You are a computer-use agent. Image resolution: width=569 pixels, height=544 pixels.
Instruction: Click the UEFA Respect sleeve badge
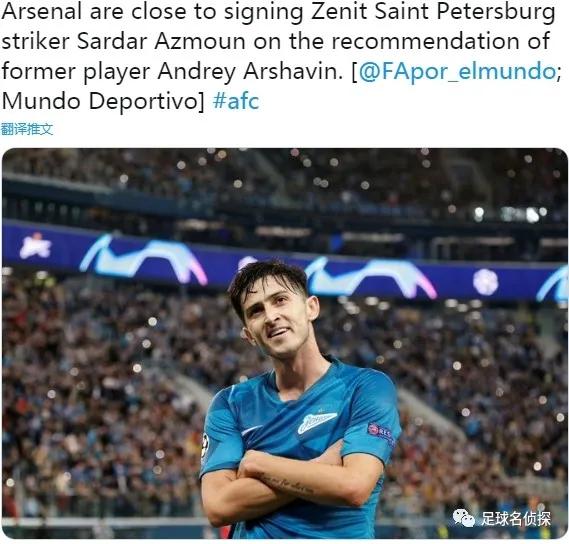381,433
